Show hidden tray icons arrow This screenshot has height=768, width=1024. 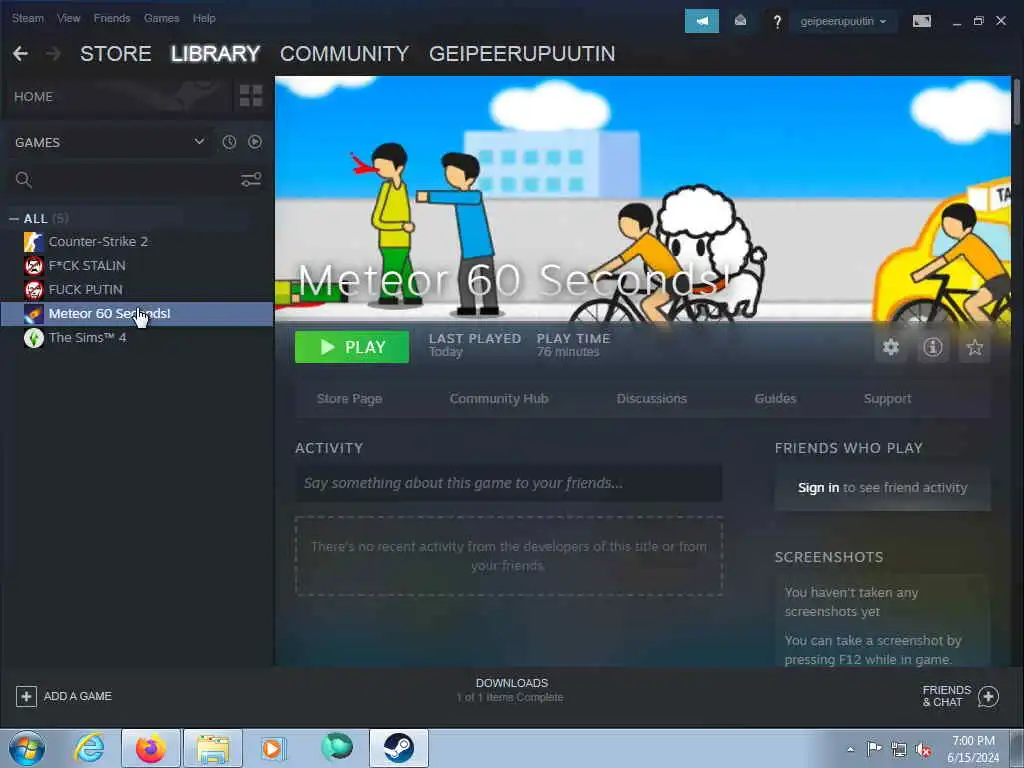click(x=850, y=750)
